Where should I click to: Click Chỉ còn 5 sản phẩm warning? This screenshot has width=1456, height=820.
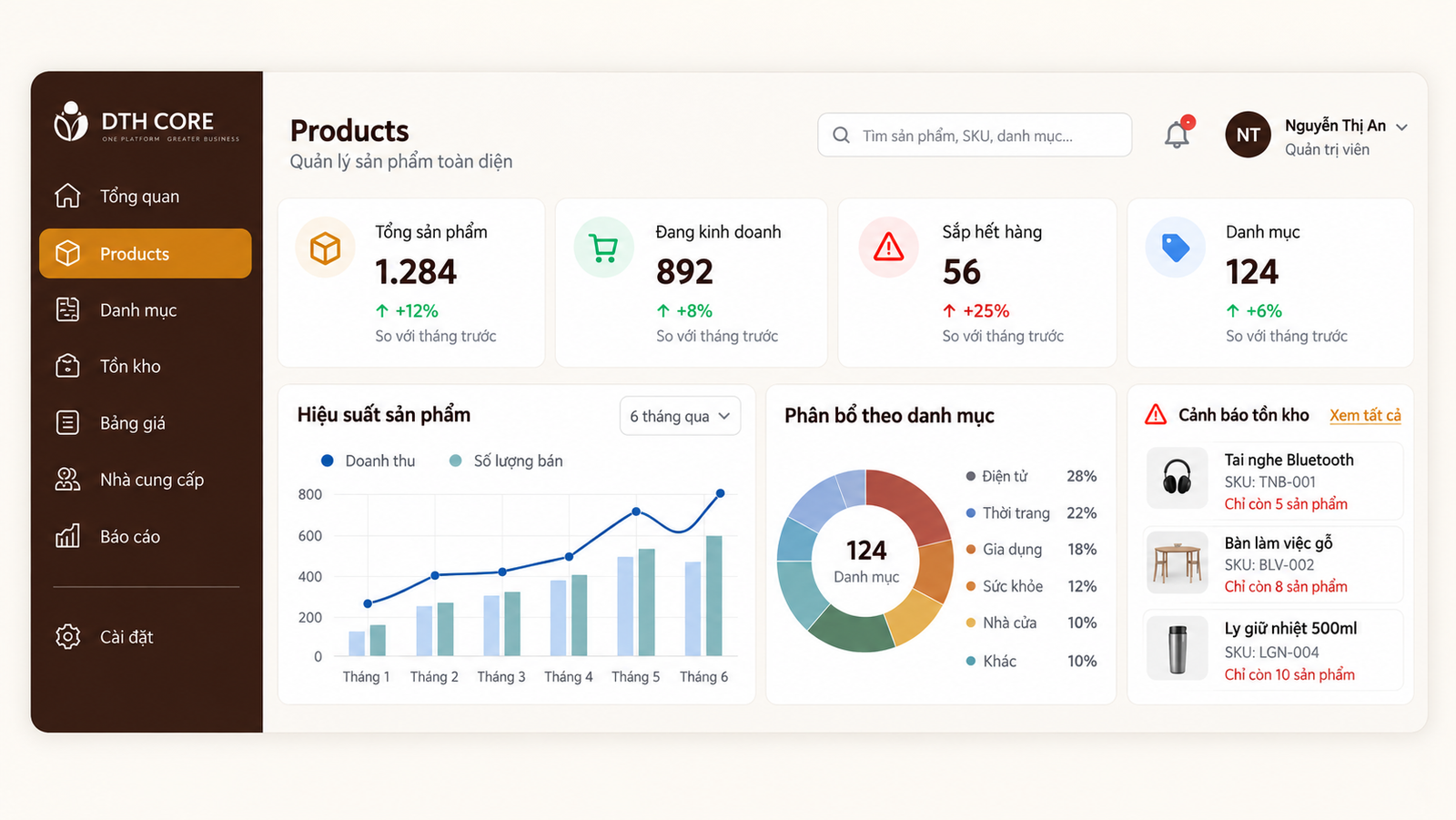pyautogui.click(x=1286, y=503)
